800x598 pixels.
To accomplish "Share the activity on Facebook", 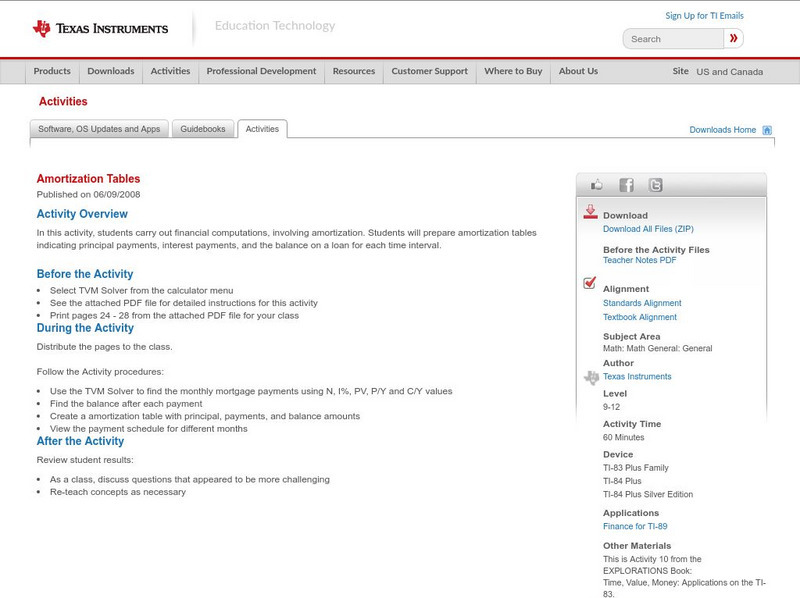I will click(626, 185).
